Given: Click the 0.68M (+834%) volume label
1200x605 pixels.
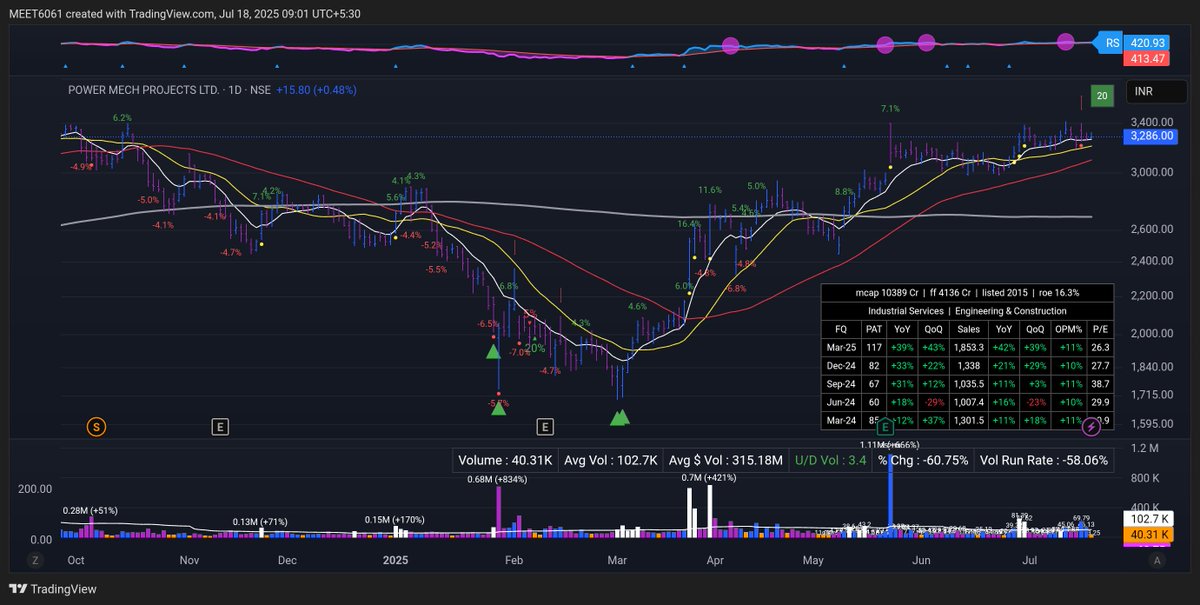Looking at the screenshot, I should tap(499, 480).
